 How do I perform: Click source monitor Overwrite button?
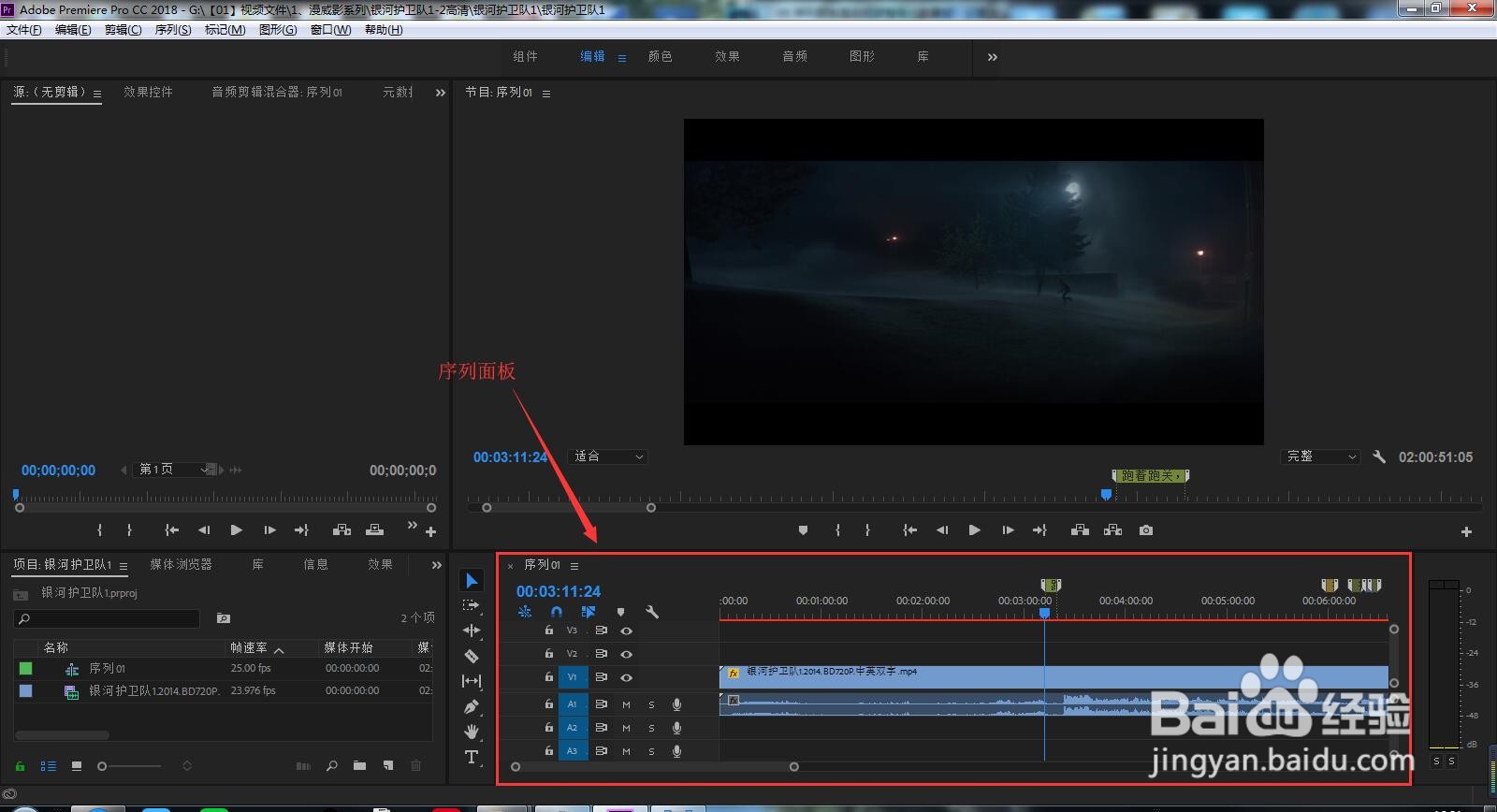(374, 530)
